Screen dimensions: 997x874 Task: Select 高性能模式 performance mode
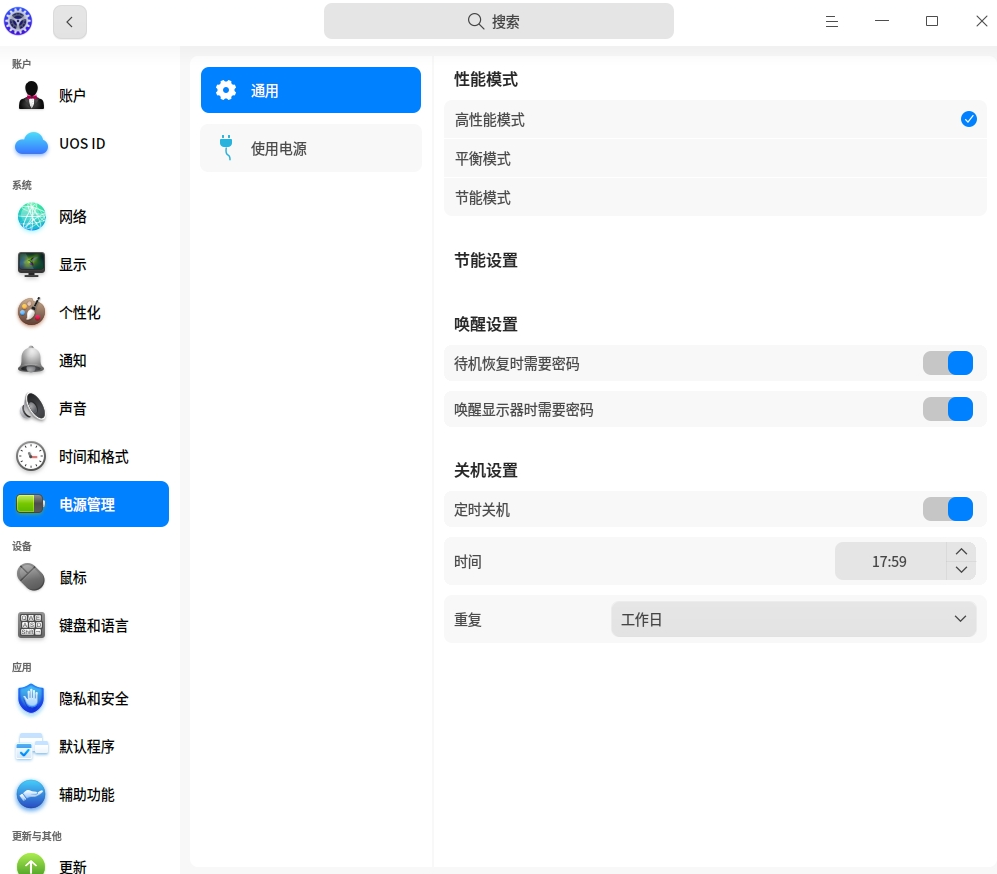pos(715,119)
